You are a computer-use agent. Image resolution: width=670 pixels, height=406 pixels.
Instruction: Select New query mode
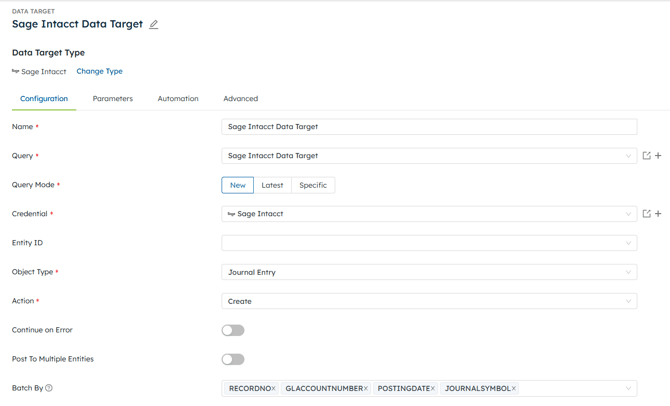(238, 185)
